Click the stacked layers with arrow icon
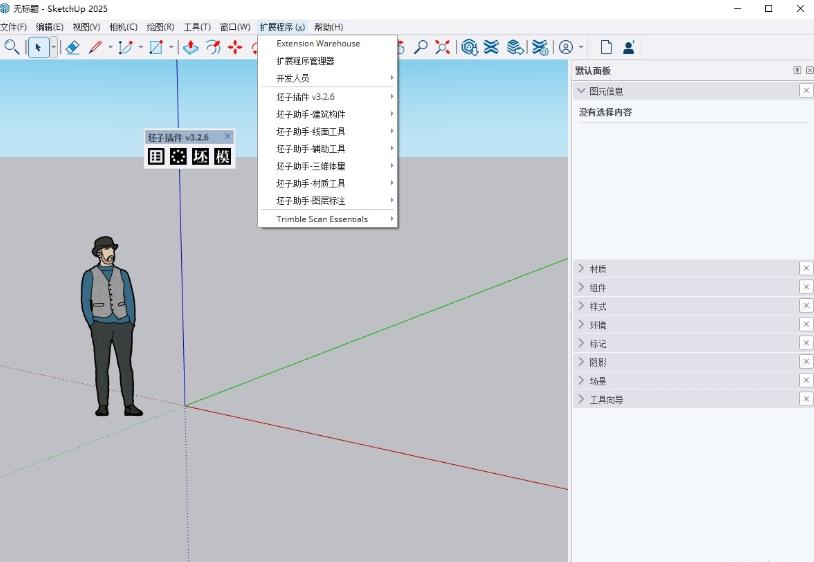814x562 pixels. click(x=515, y=47)
